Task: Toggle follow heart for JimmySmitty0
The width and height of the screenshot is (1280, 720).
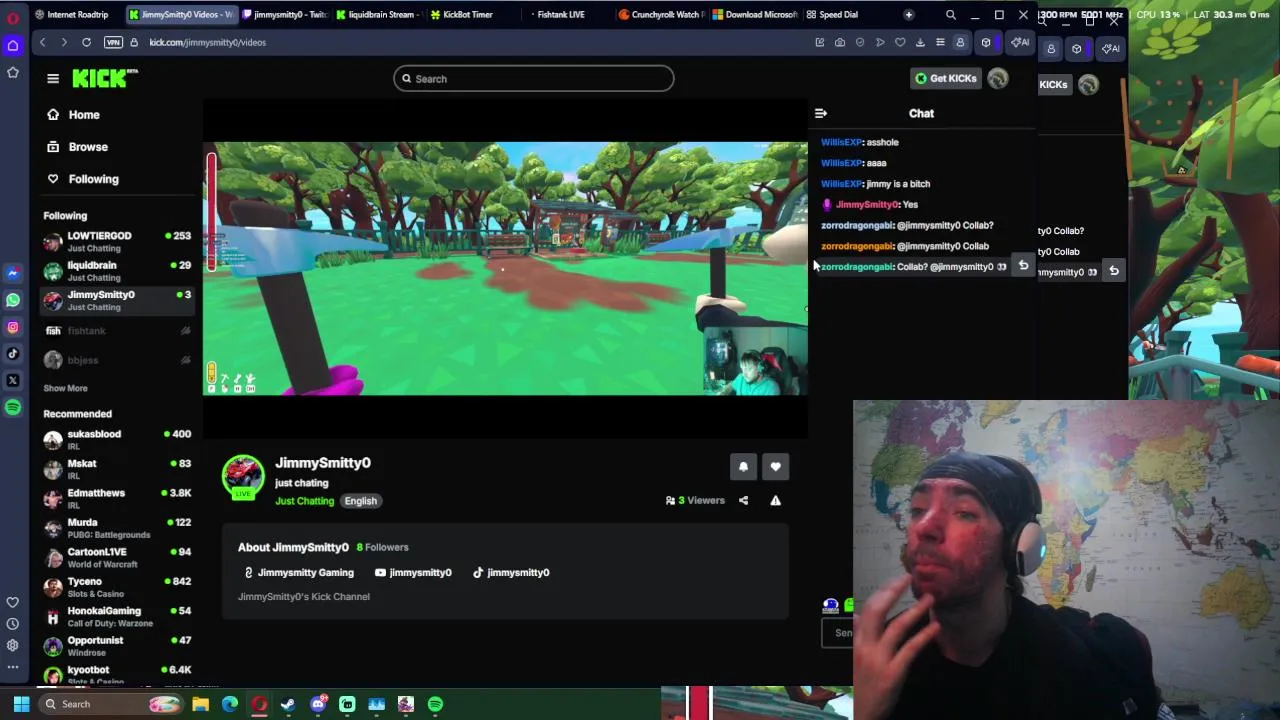Action: (775, 467)
